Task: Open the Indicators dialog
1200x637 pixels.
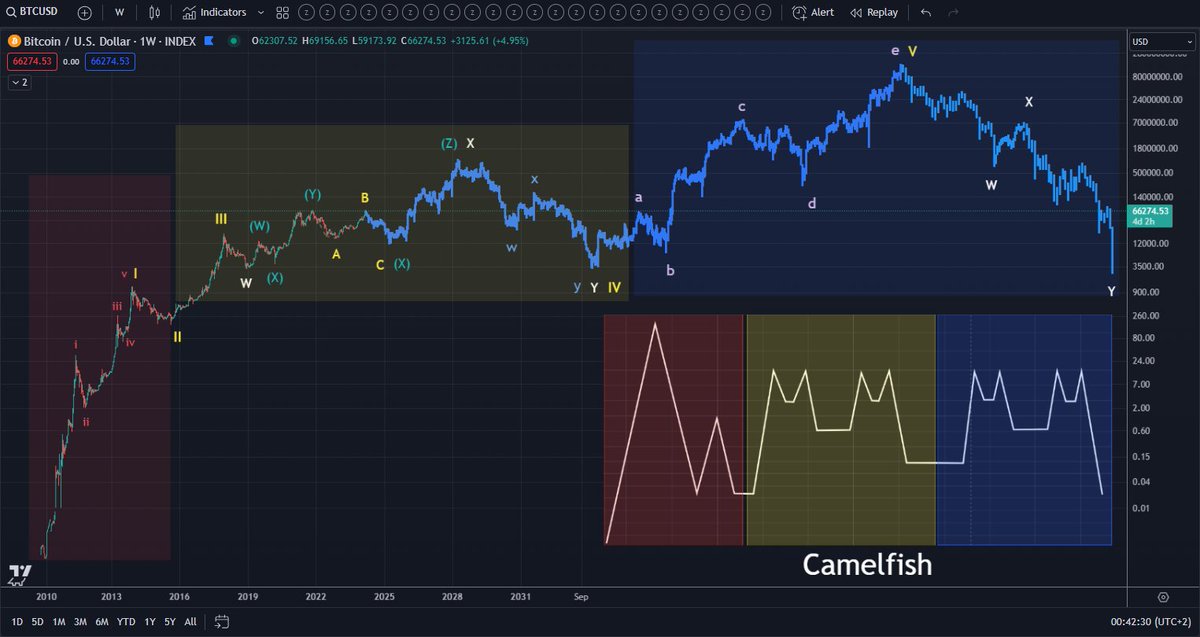Action: [x=214, y=12]
